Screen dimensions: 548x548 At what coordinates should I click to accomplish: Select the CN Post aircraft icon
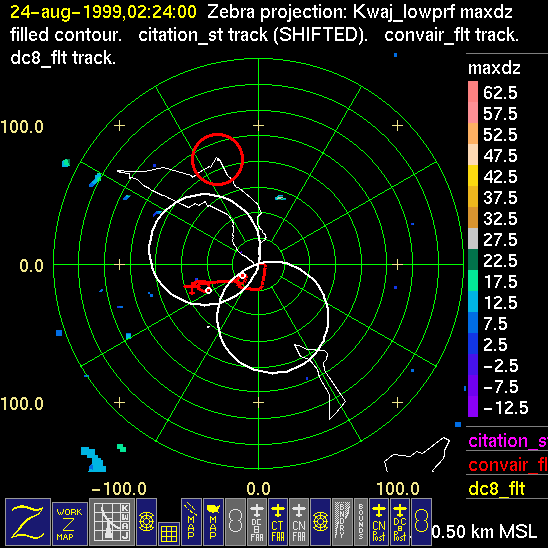[379, 522]
